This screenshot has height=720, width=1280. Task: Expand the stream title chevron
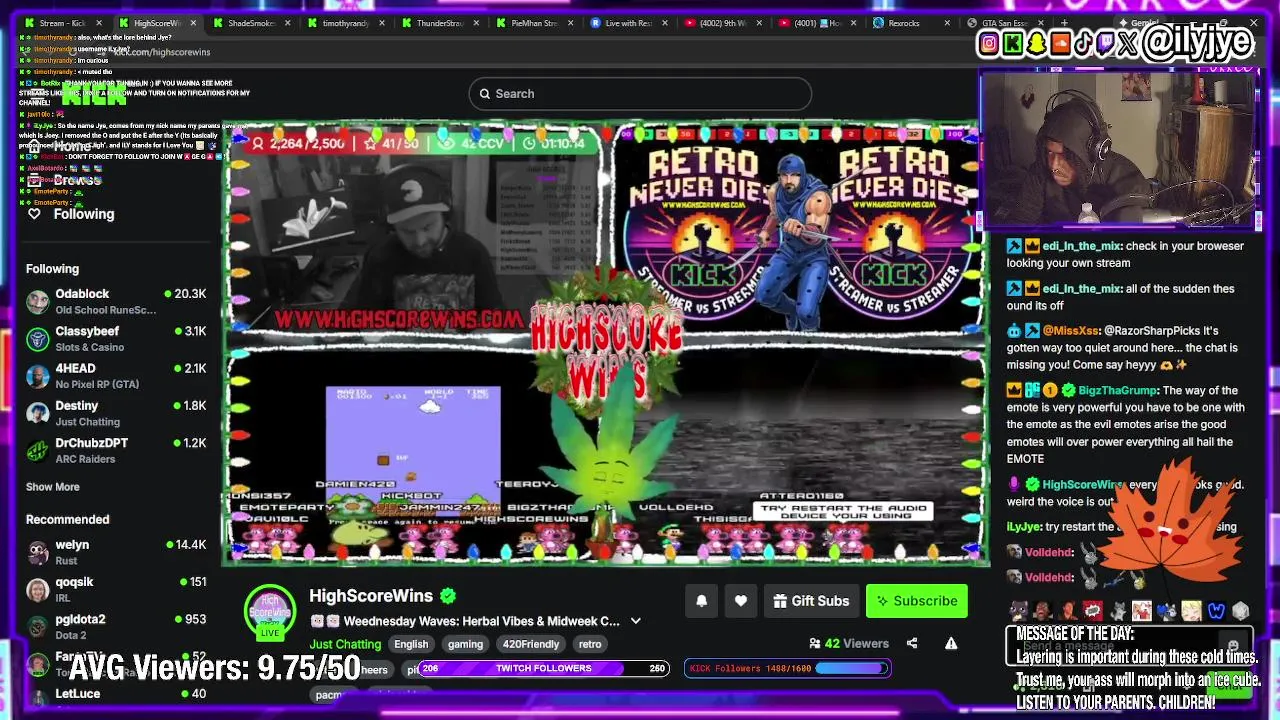coord(635,621)
